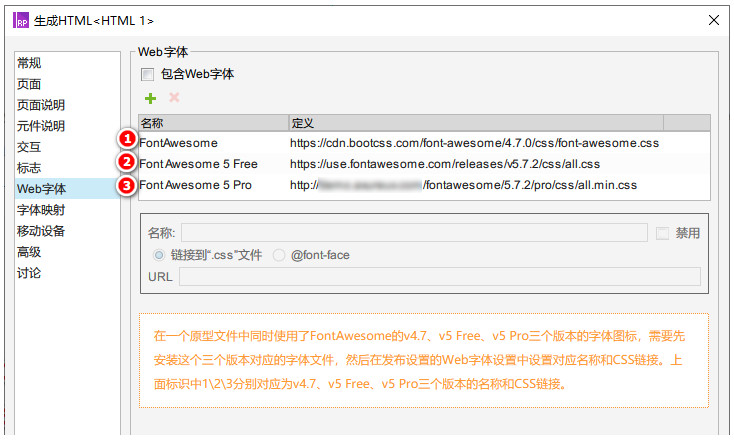Select the @font-face radio option
The image size is (734, 442).
[279, 255]
